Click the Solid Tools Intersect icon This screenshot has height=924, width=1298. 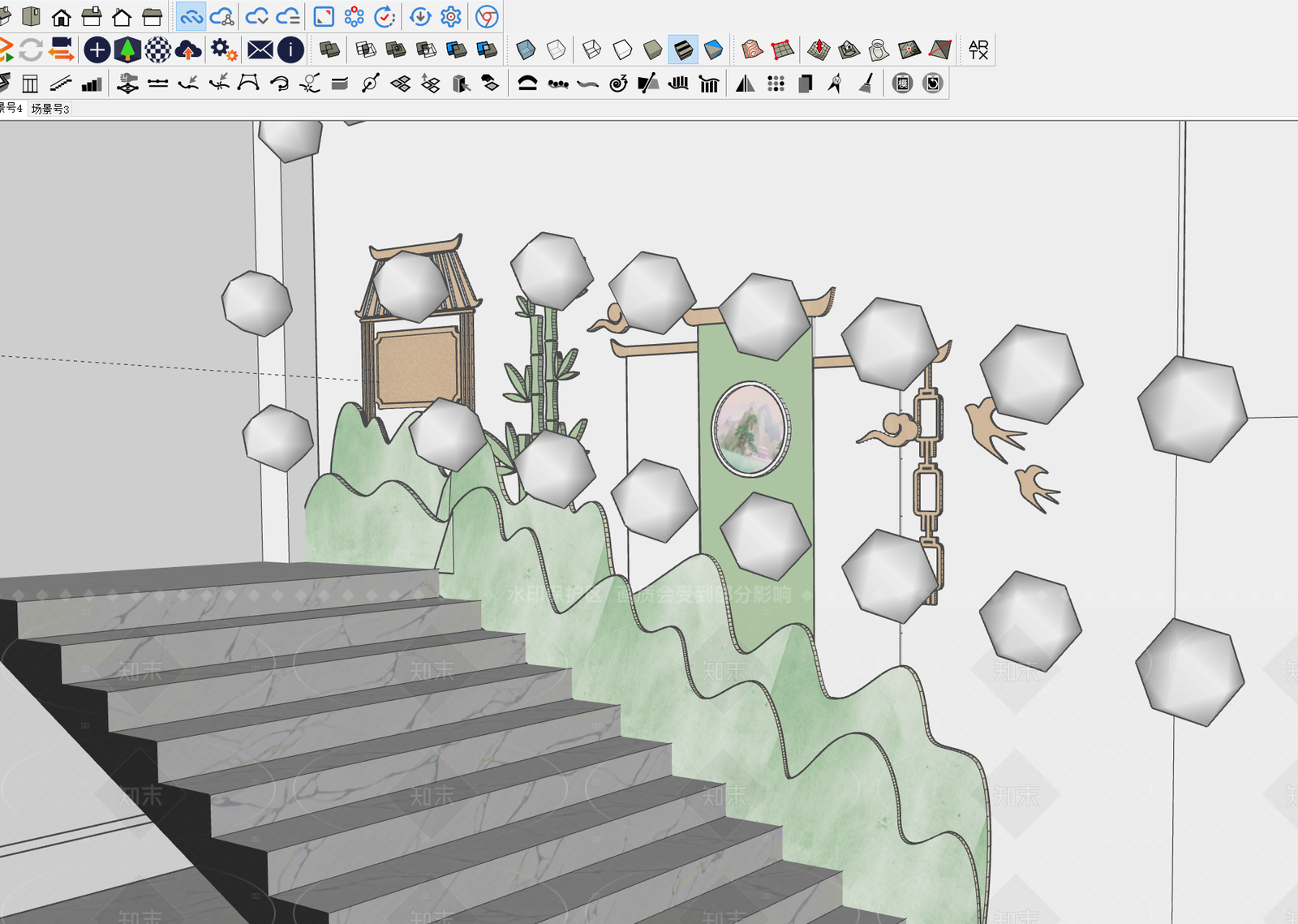pyautogui.click(x=366, y=49)
